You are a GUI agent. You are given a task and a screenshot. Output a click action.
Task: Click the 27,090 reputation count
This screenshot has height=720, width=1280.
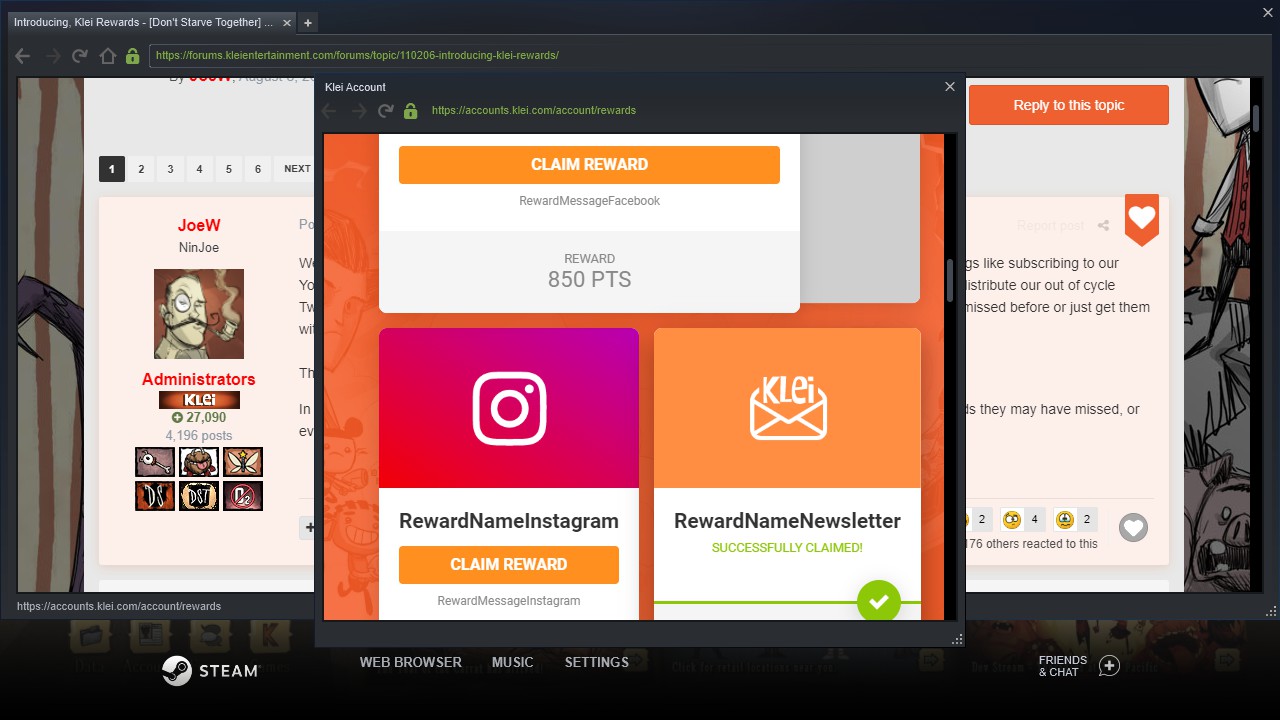[199, 418]
